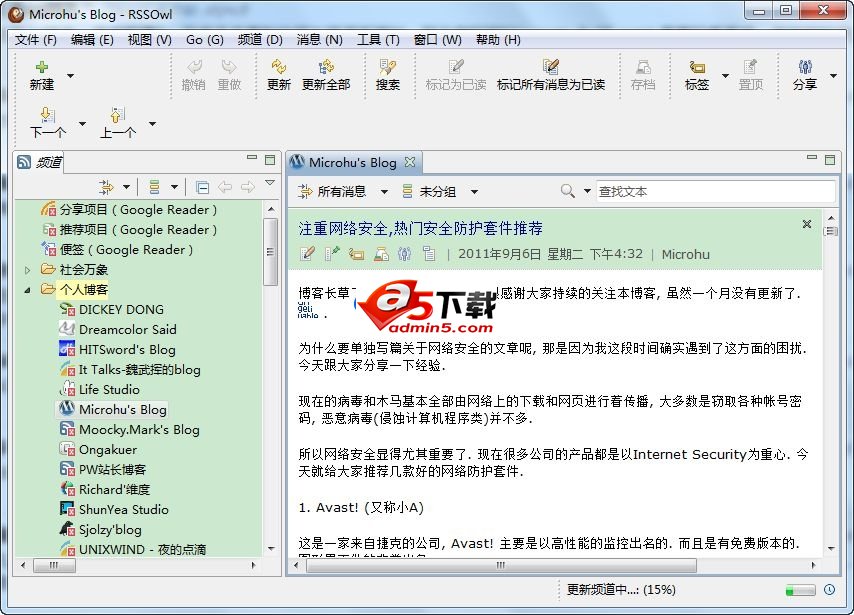Open the 编辑 (E) menu
Screen dimensions: 854x615
point(92,40)
